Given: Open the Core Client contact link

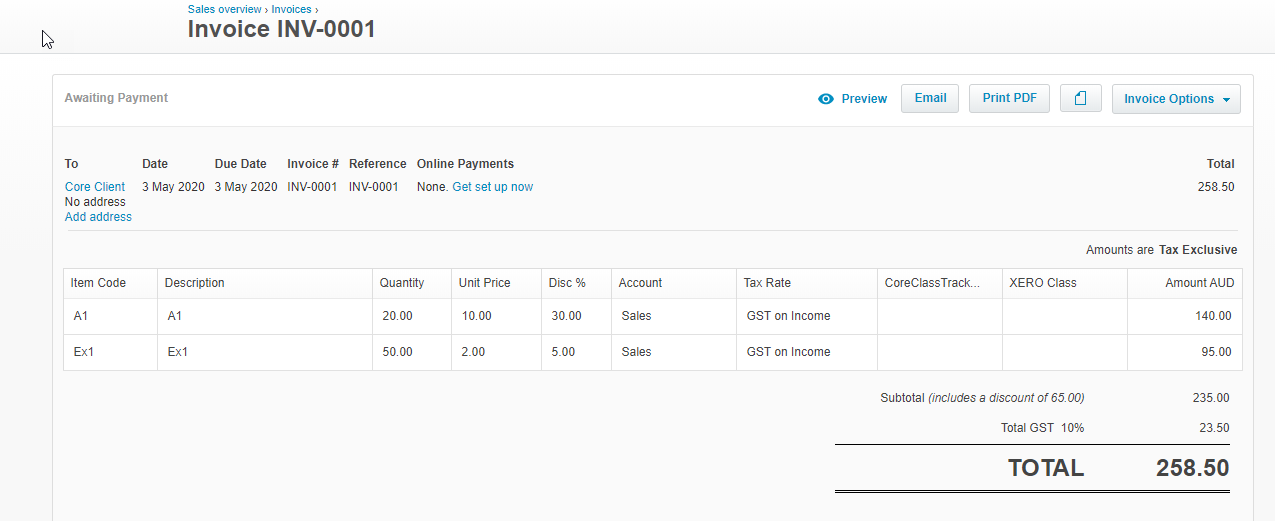Looking at the screenshot, I should click(x=95, y=187).
